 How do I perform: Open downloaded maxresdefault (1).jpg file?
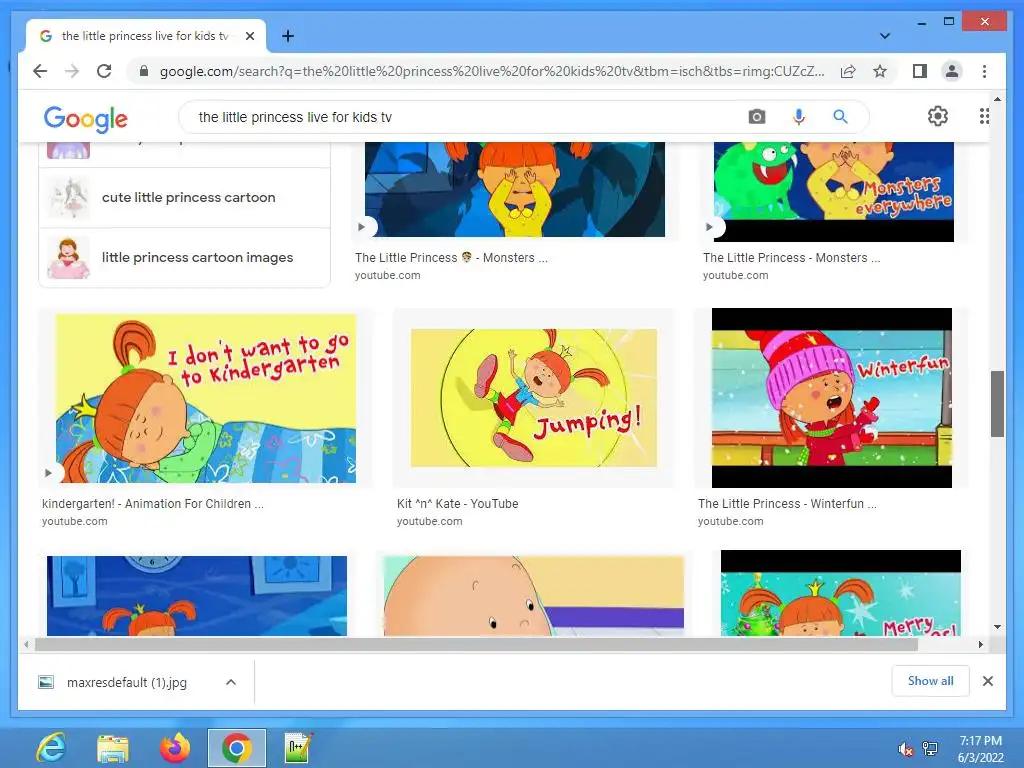pos(127,682)
